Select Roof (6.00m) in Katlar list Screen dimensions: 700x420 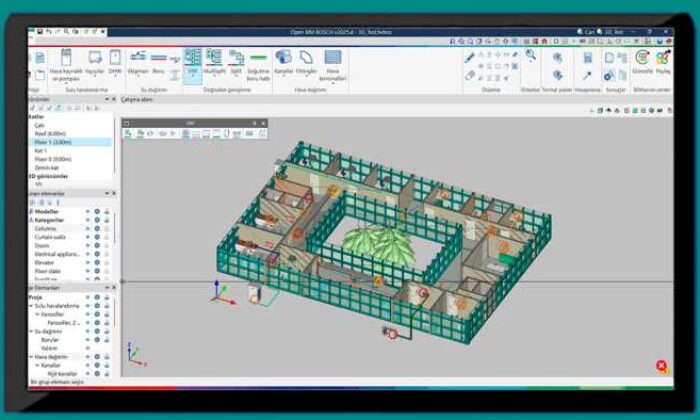[50, 133]
